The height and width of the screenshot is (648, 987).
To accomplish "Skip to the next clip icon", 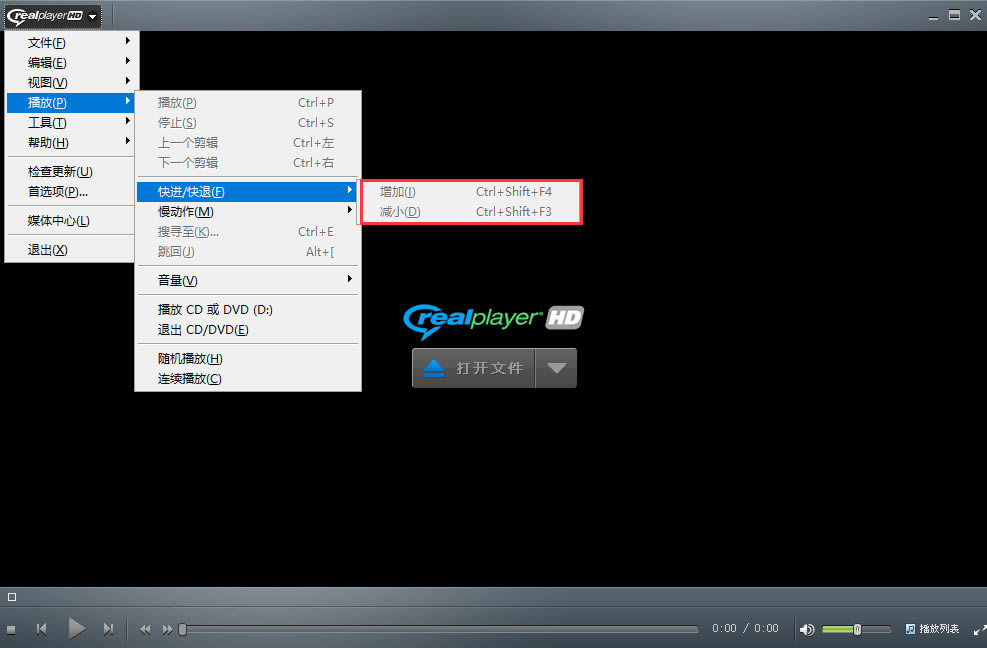I will 109,628.
